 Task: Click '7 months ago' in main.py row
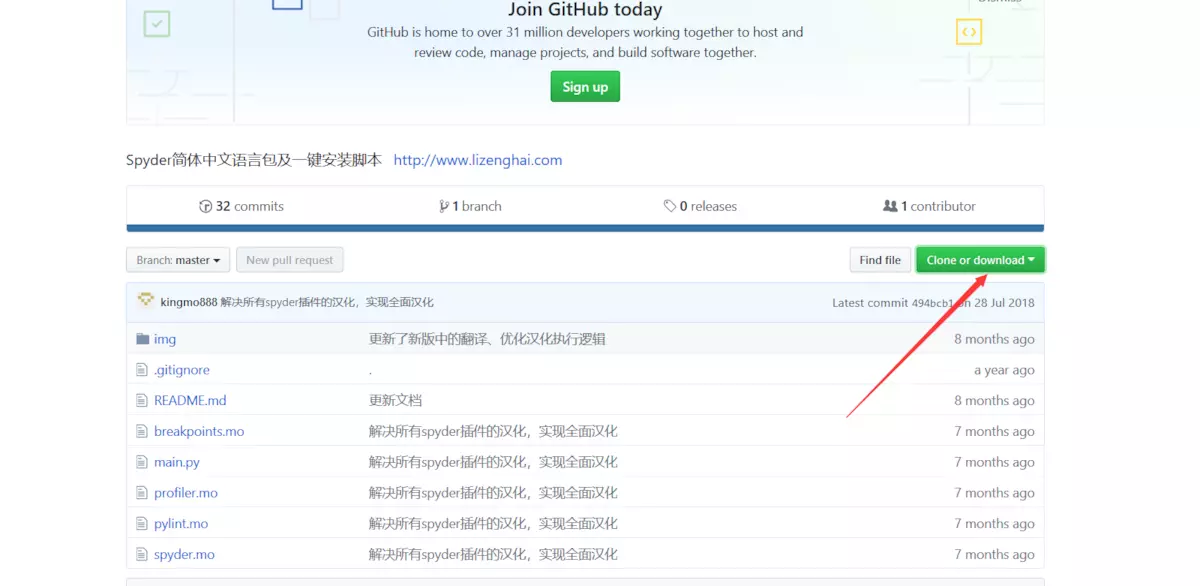point(994,462)
